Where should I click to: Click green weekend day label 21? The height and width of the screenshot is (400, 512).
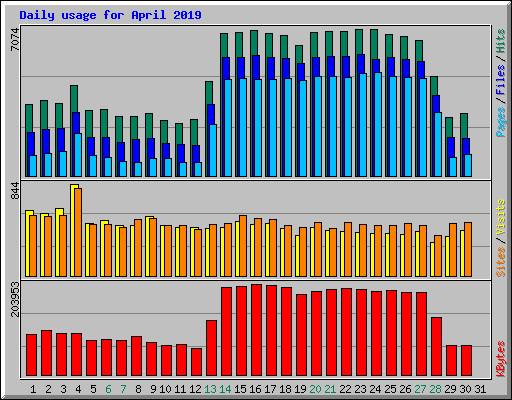330,389
